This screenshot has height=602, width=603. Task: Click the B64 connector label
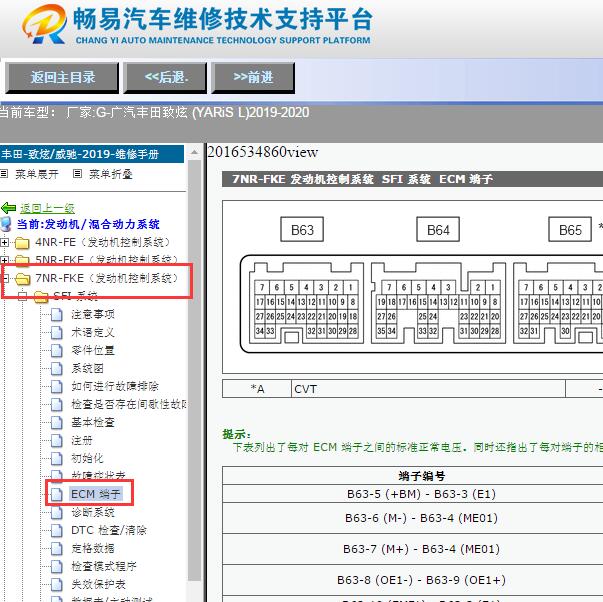438,230
